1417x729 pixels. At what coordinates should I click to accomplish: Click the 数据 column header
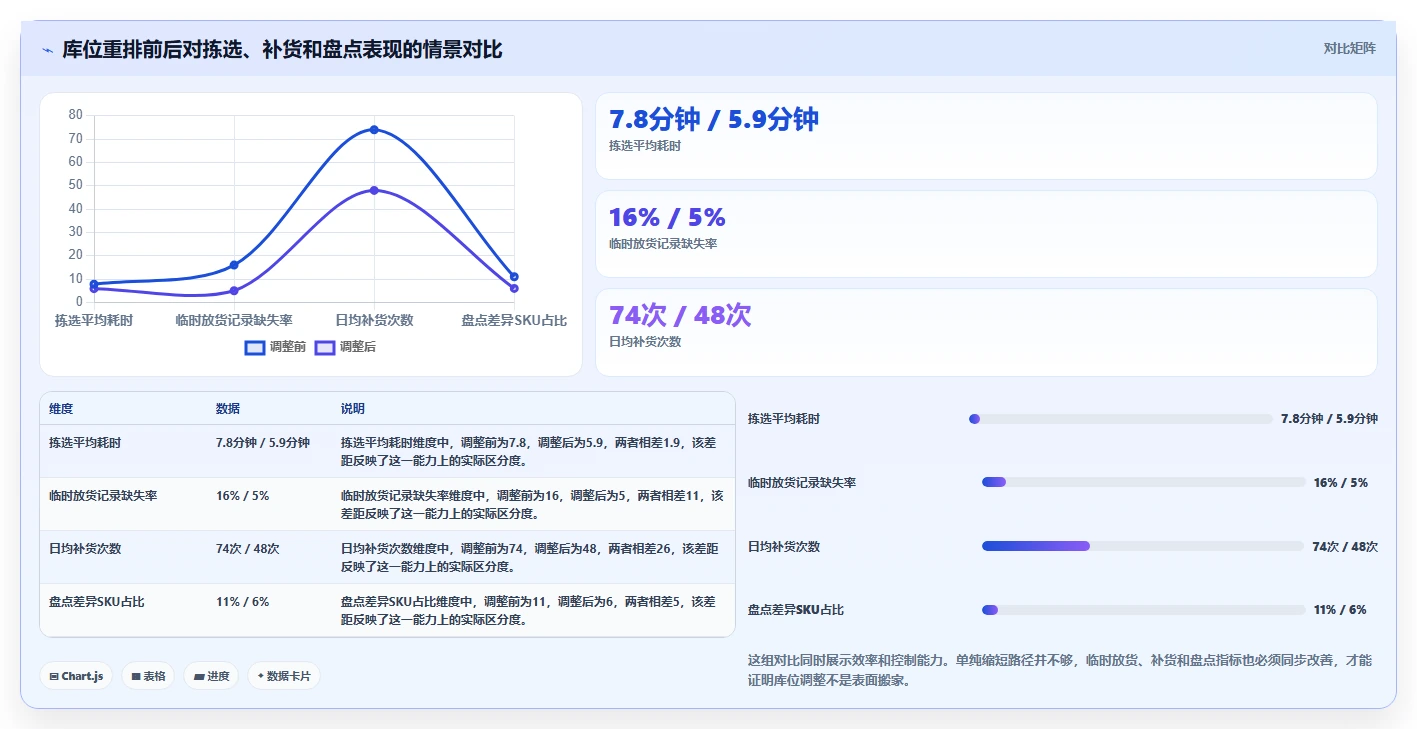pos(228,409)
